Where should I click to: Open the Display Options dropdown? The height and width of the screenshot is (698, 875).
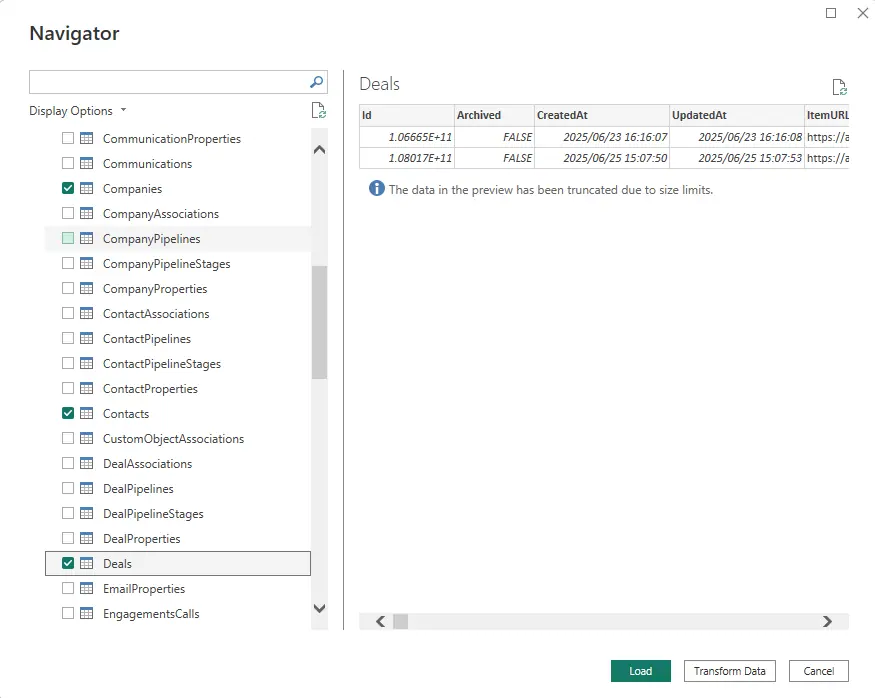(78, 111)
